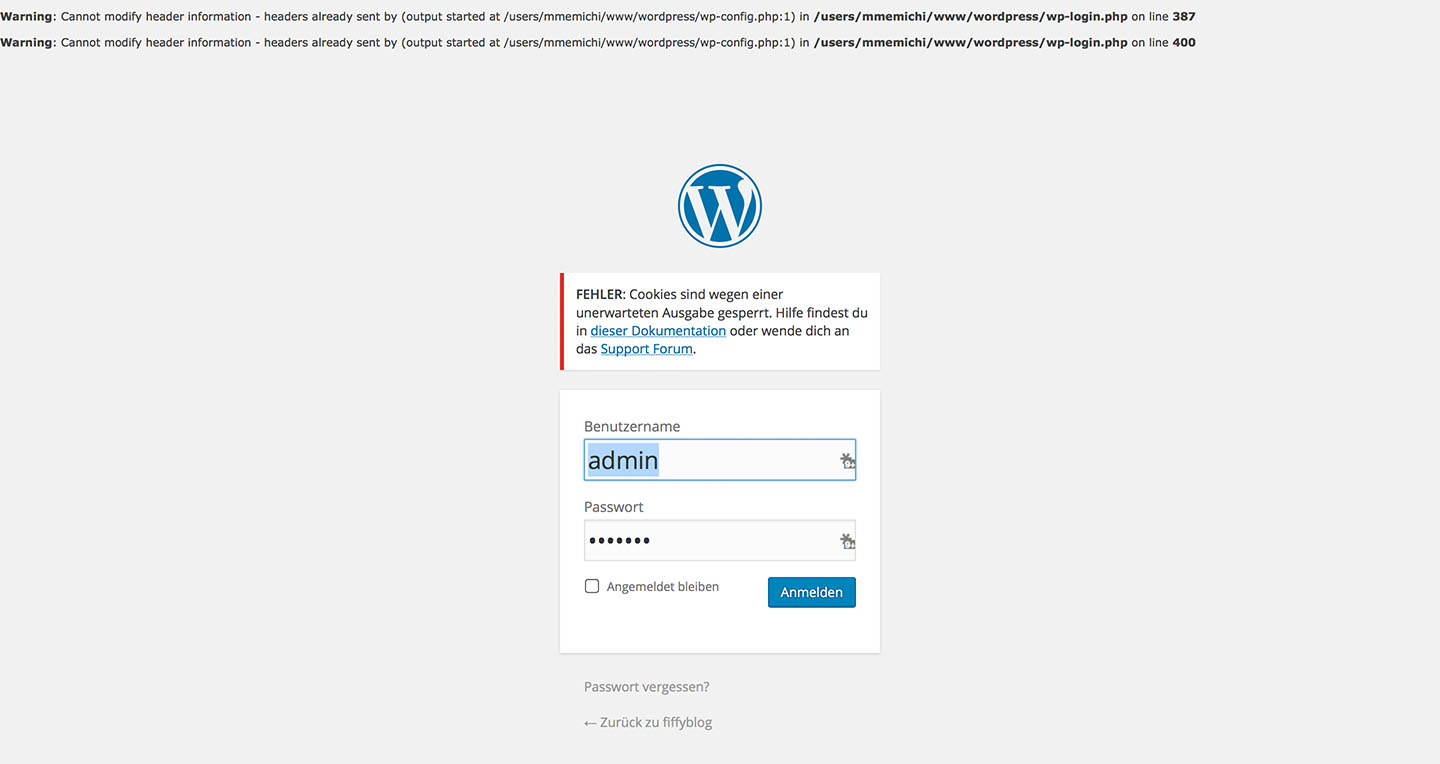Click the Passwort label above the password field

coord(613,506)
